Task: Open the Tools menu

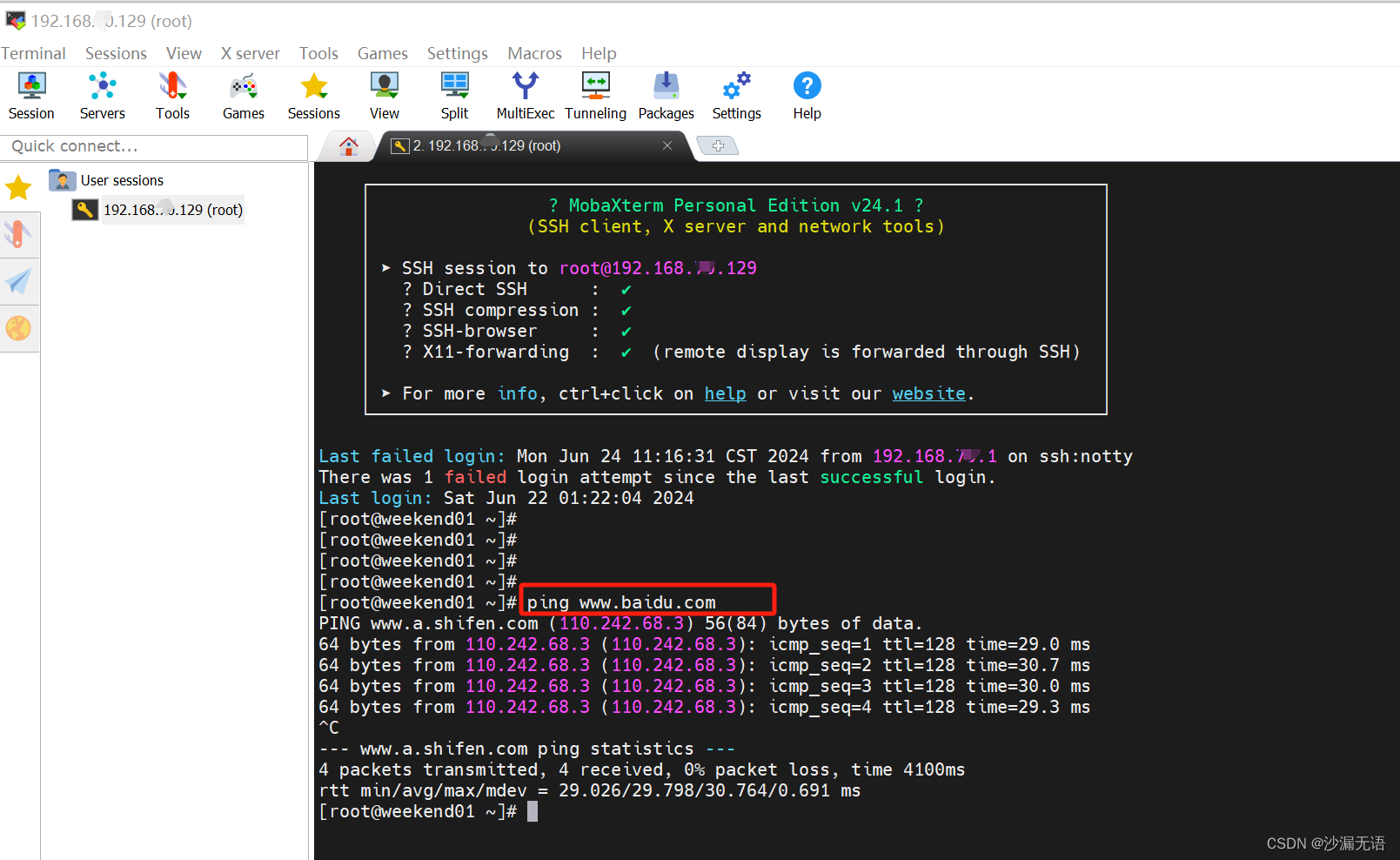Action: (318, 53)
